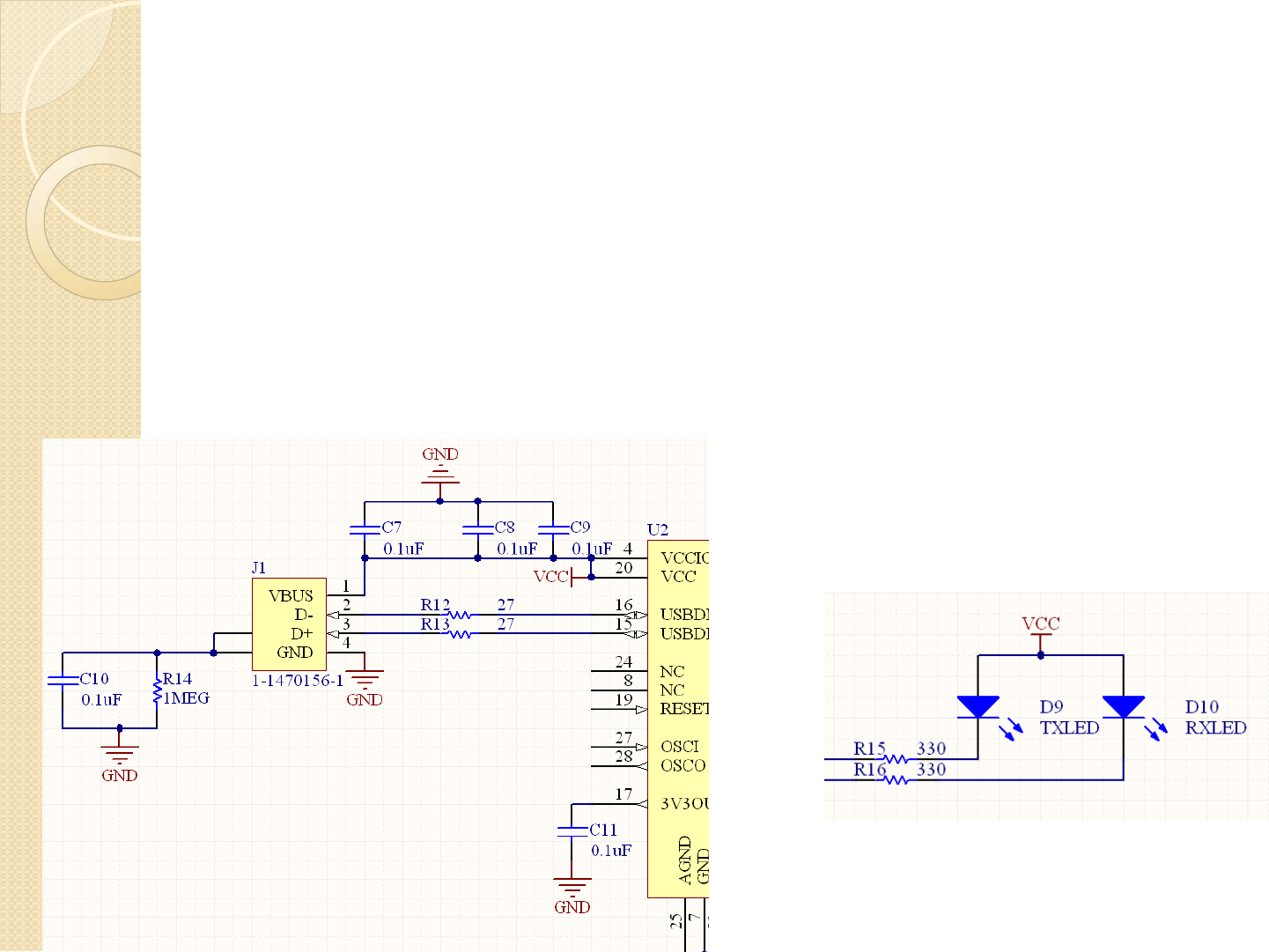Screen dimensions: 1269x952
Task: Click the 330 value beside R16
Action: [x=932, y=771]
